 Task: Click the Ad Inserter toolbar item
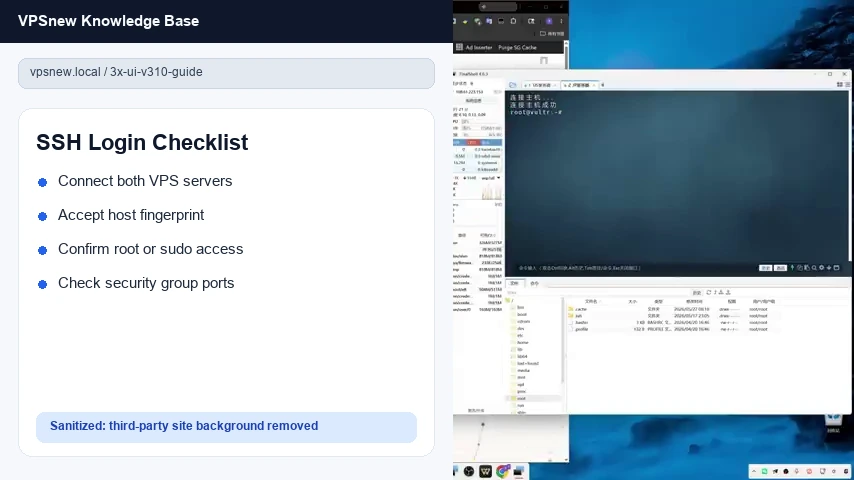[x=474, y=47]
